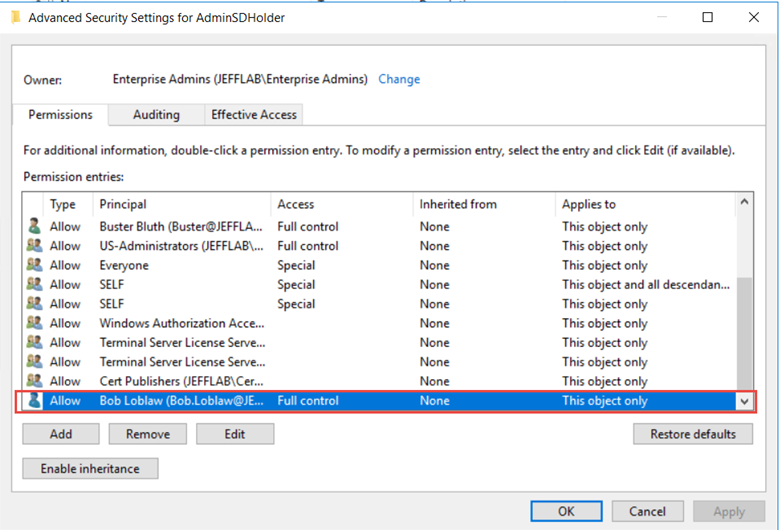This screenshot has width=780, height=530.
Task: Click the group icon beside Everyone
Action: point(34,265)
